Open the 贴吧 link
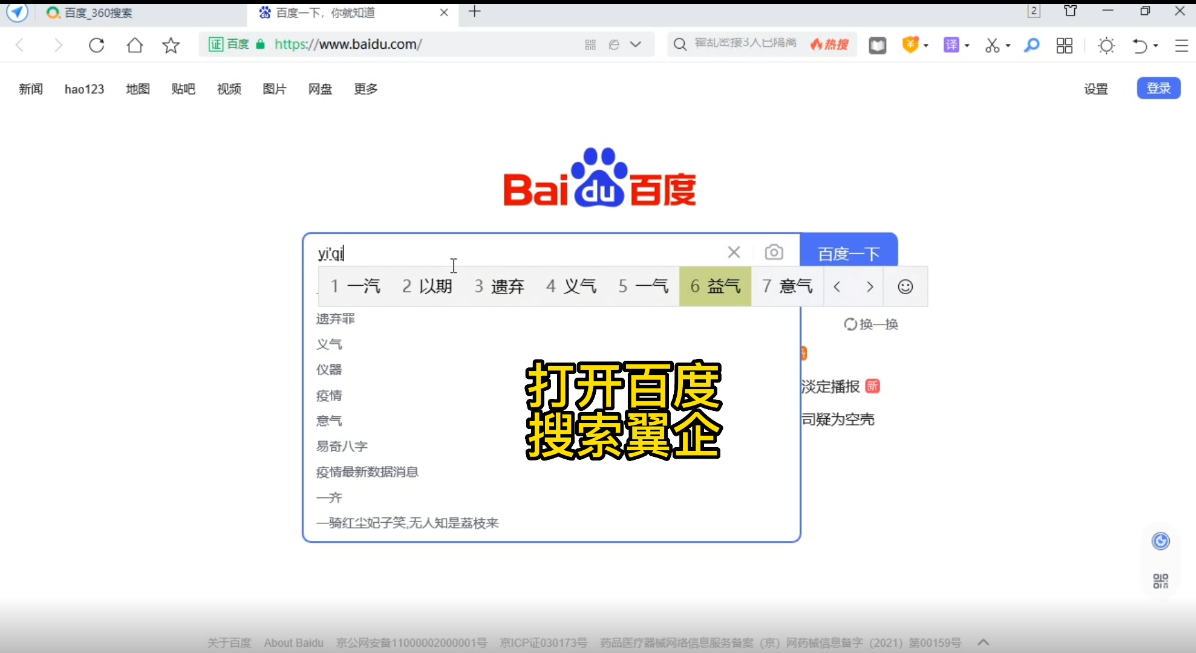The height and width of the screenshot is (653, 1196). 183,89
